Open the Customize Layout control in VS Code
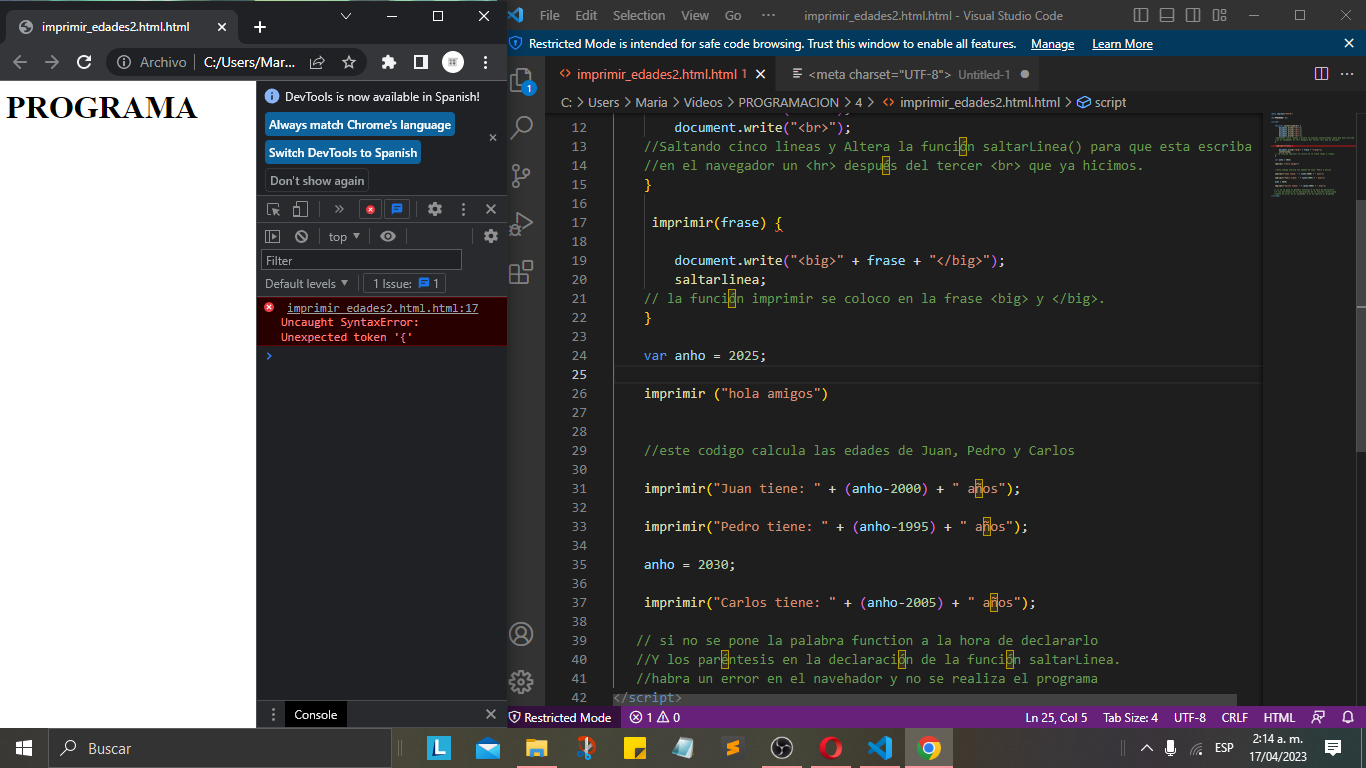1366x768 pixels. point(1217,15)
